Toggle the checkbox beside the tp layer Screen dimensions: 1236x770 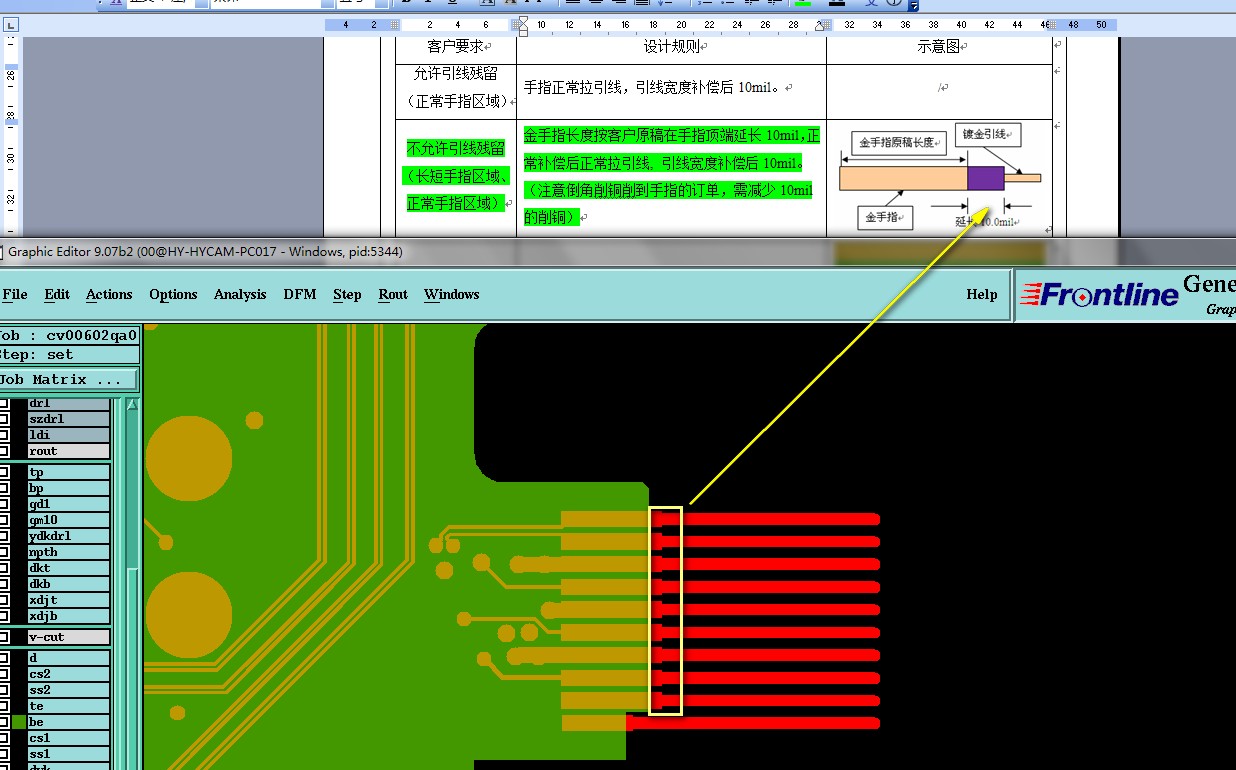click(4, 472)
